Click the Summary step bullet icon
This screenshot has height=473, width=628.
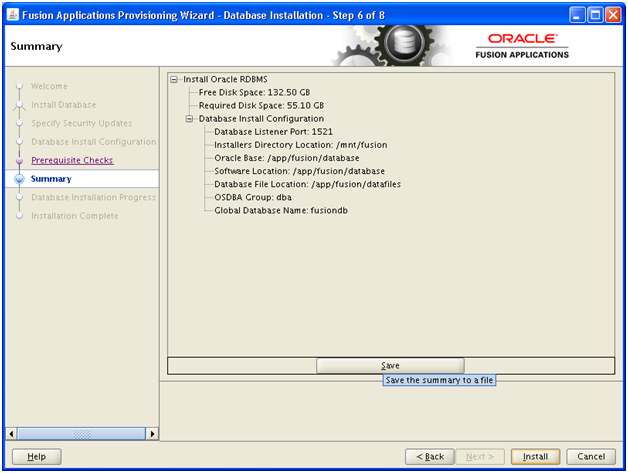coord(19,179)
